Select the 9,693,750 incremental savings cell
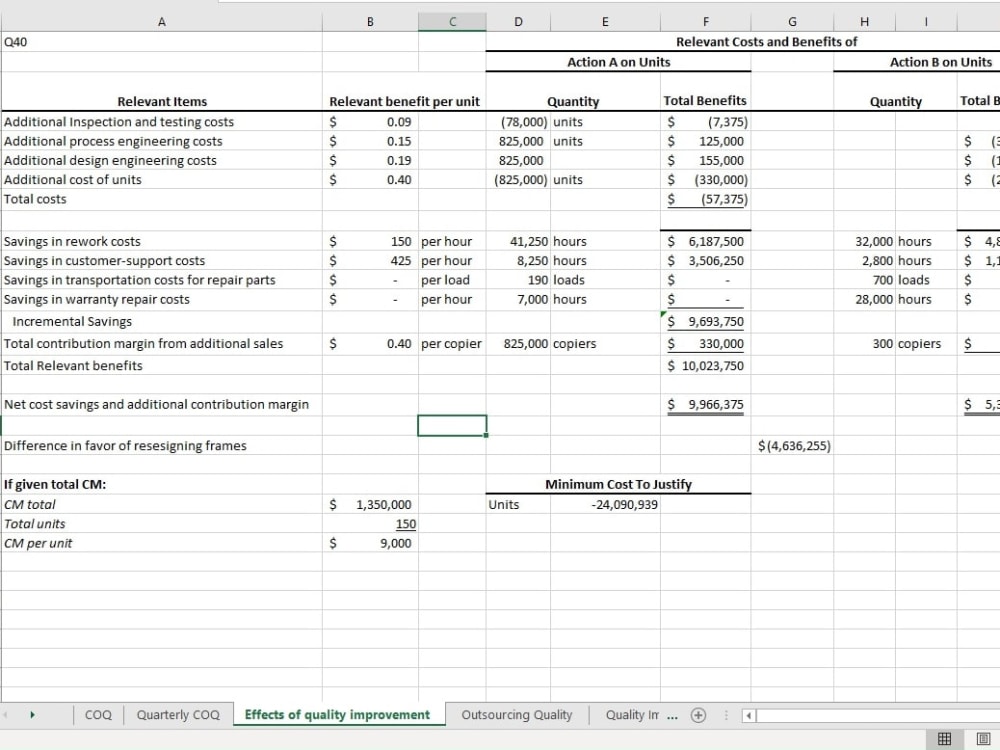Screen dimensions: 1000x750 (x=705, y=321)
